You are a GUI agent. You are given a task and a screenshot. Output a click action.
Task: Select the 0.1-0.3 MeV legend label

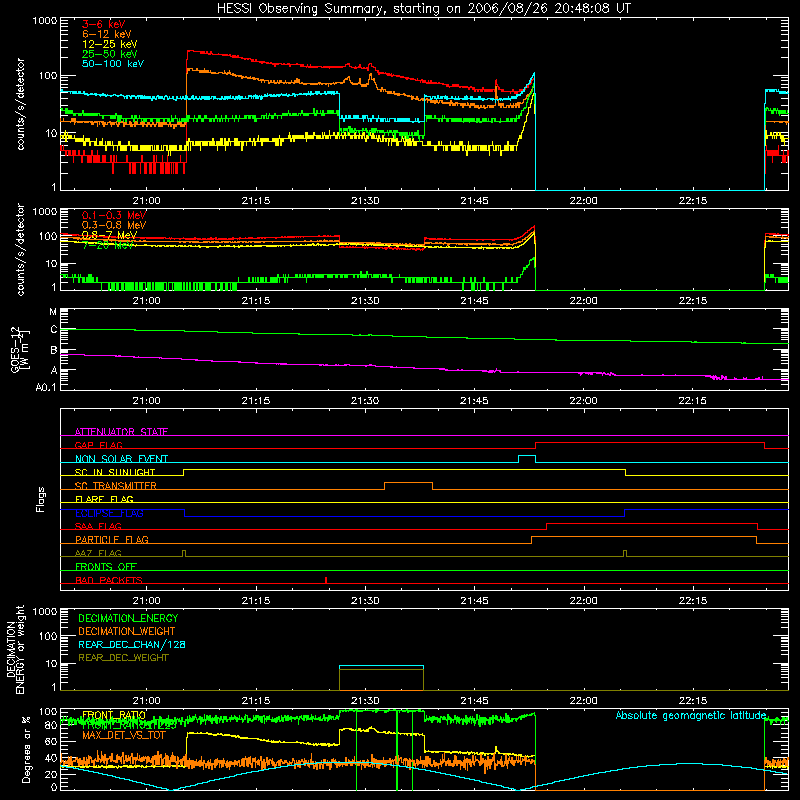[x=114, y=215]
